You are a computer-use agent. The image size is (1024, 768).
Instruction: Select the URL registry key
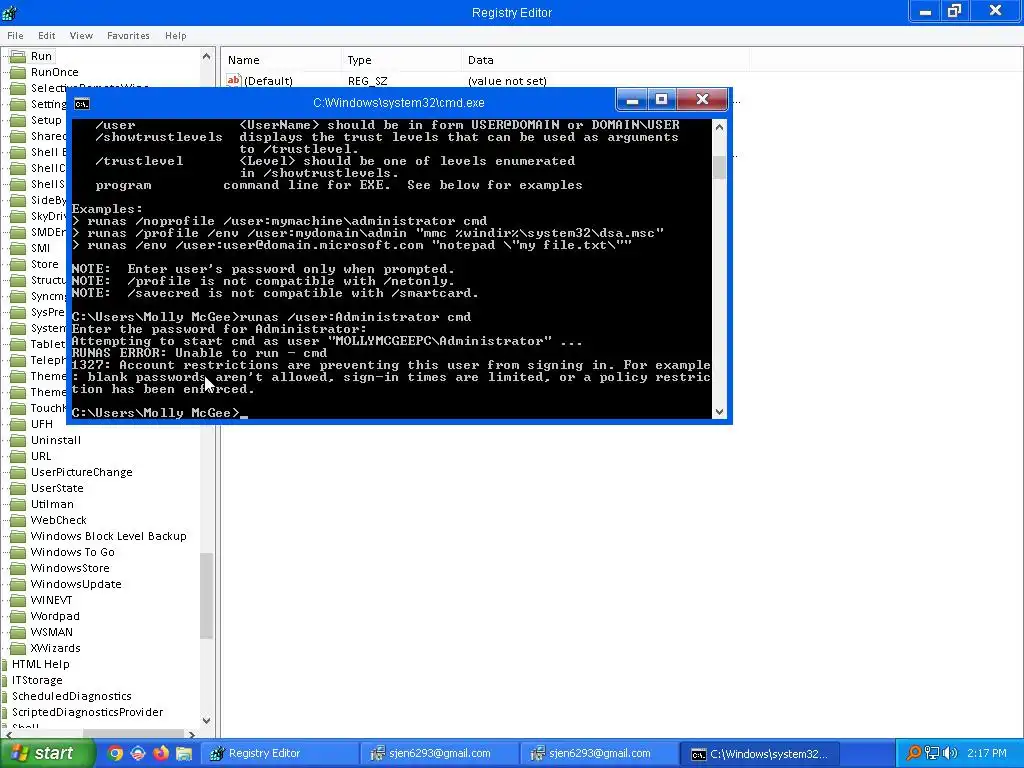[40, 456]
